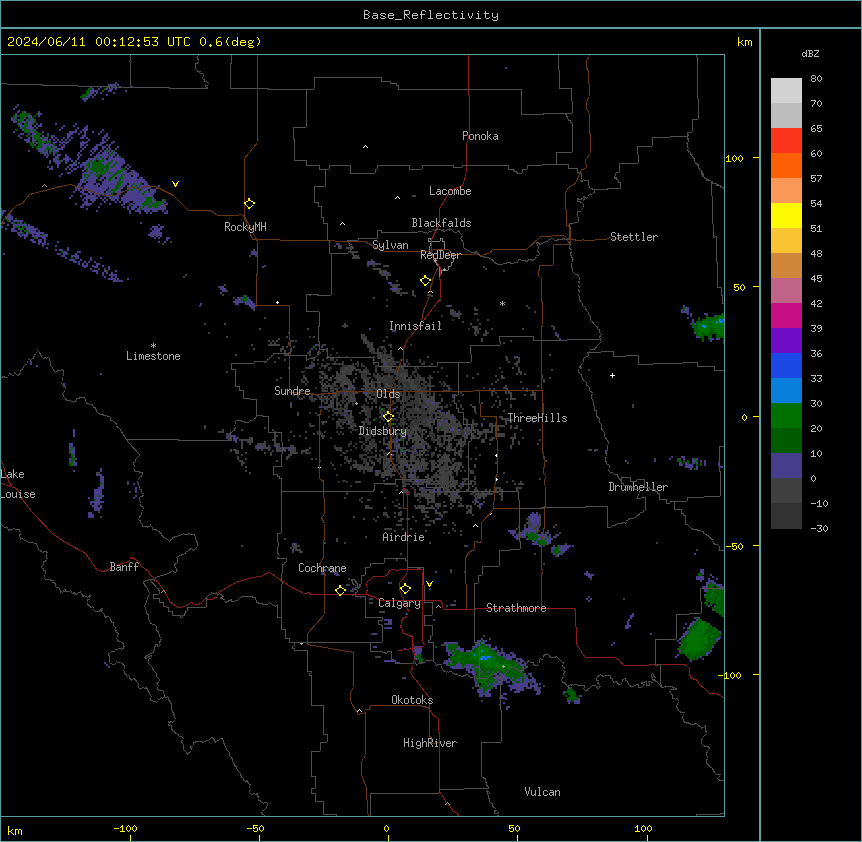This screenshot has width=862, height=842.
Task: Click the RockyMH label
Action: pos(245,227)
